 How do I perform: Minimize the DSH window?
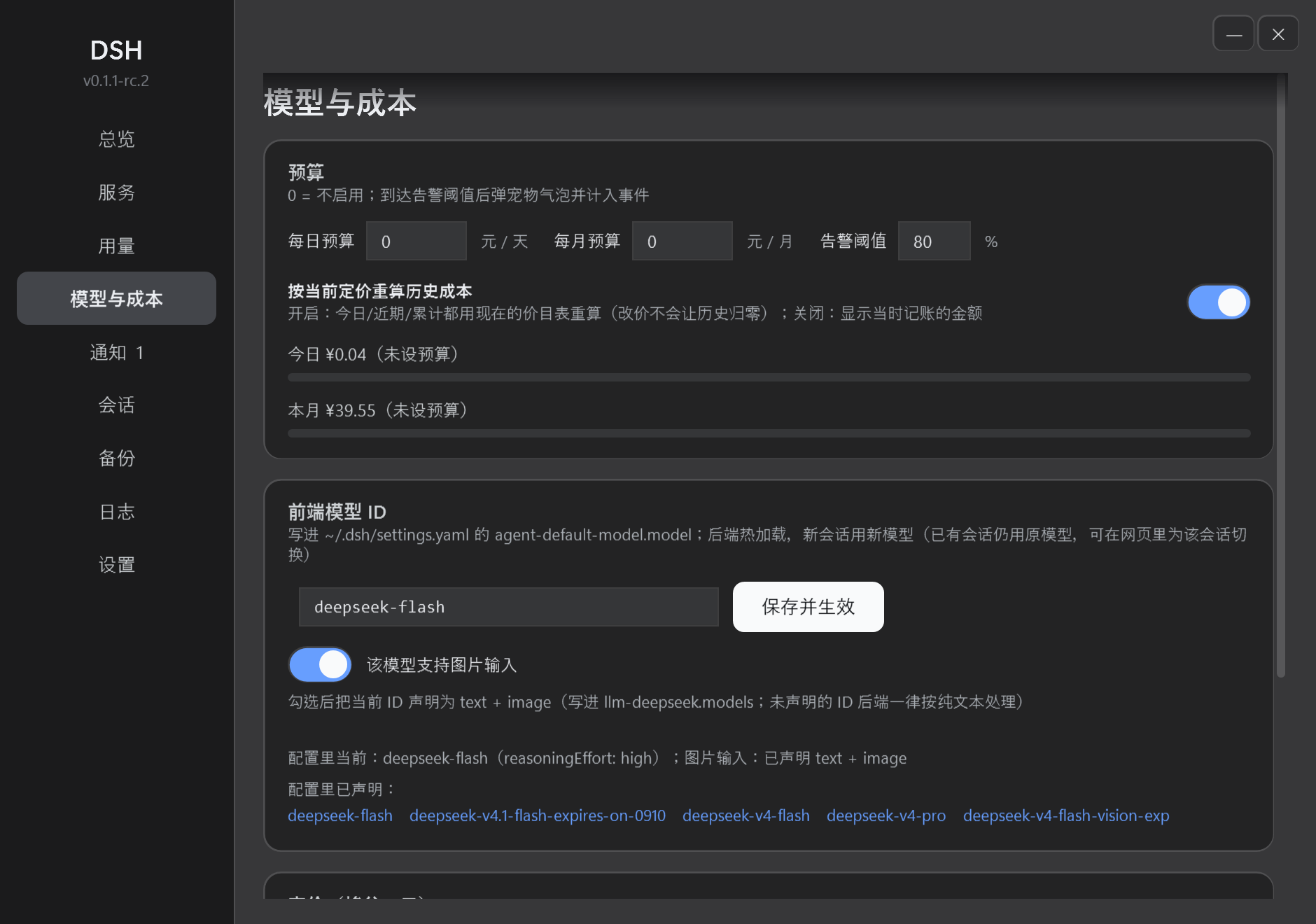1234,34
